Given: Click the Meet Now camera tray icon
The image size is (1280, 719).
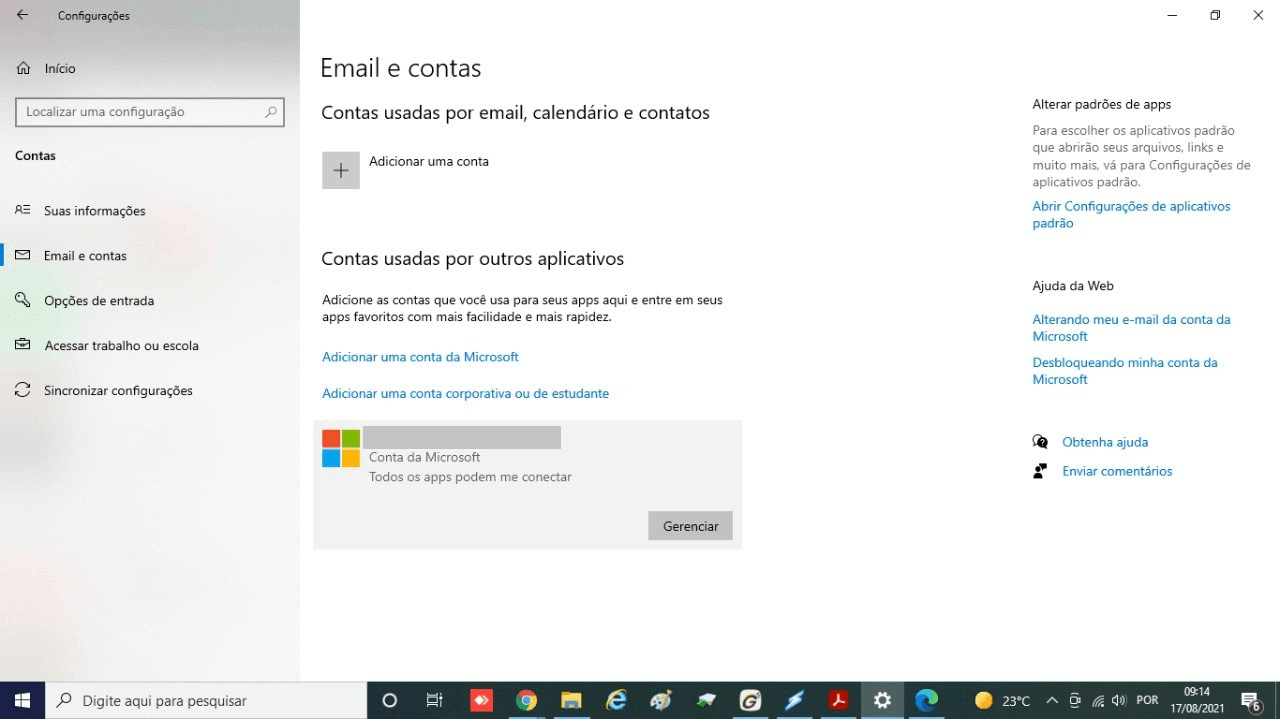Looking at the screenshot, I should click(x=1075, y=701).
